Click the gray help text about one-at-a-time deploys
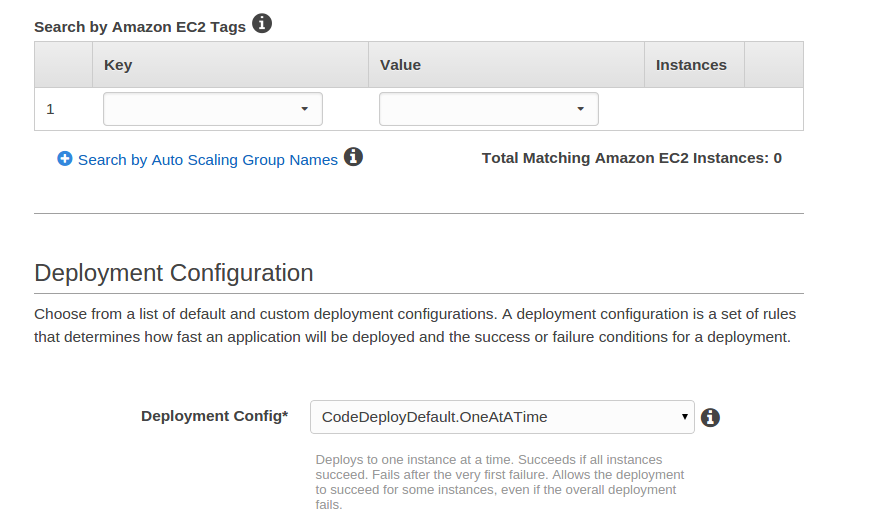The image size is (889, 517). [500, 482]
